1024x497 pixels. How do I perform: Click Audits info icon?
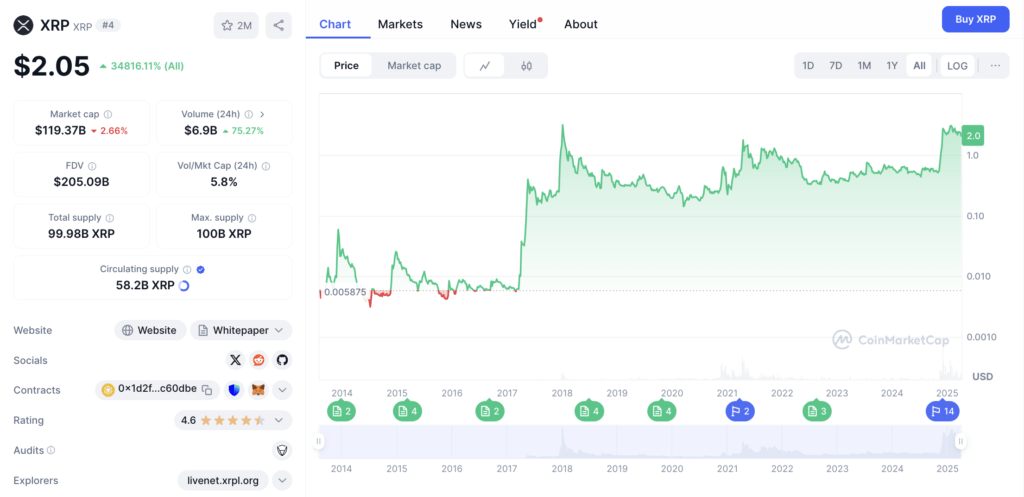click(51, 450)
